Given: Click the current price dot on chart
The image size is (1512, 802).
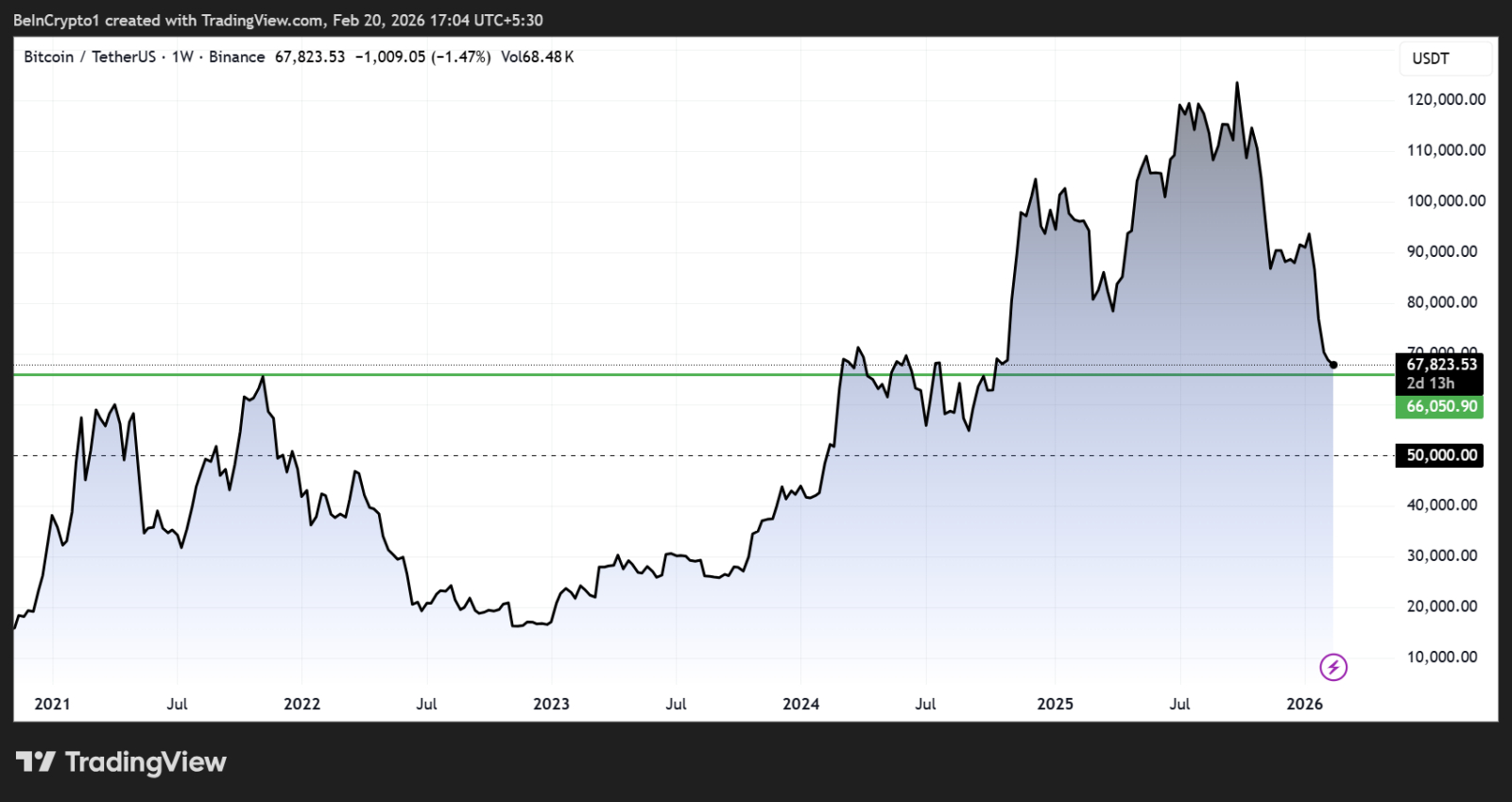Looking at the screenshot, I should (x=1333, y=365).
